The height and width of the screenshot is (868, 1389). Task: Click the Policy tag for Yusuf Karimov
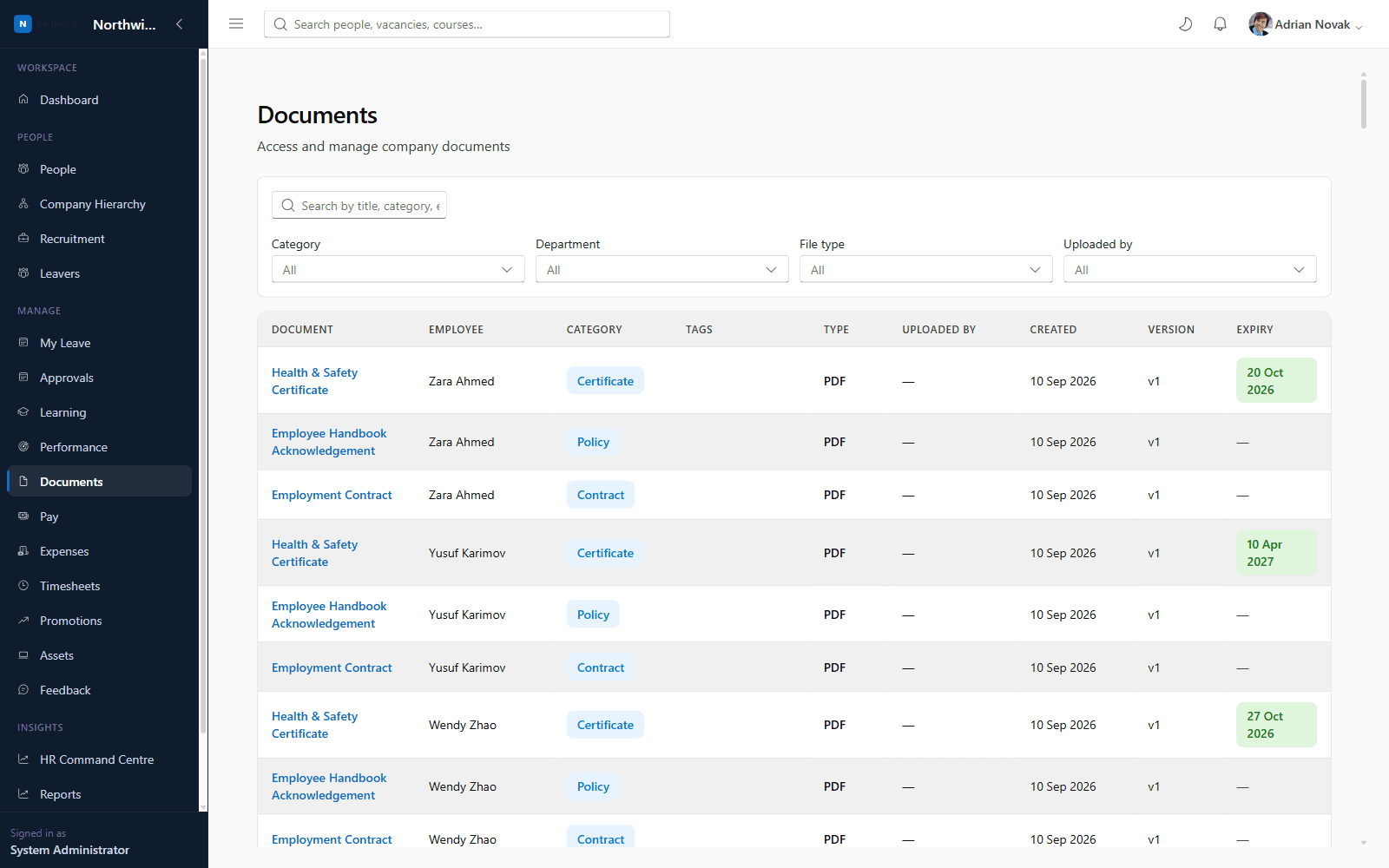pyautogui.click(x=593, y=615)
